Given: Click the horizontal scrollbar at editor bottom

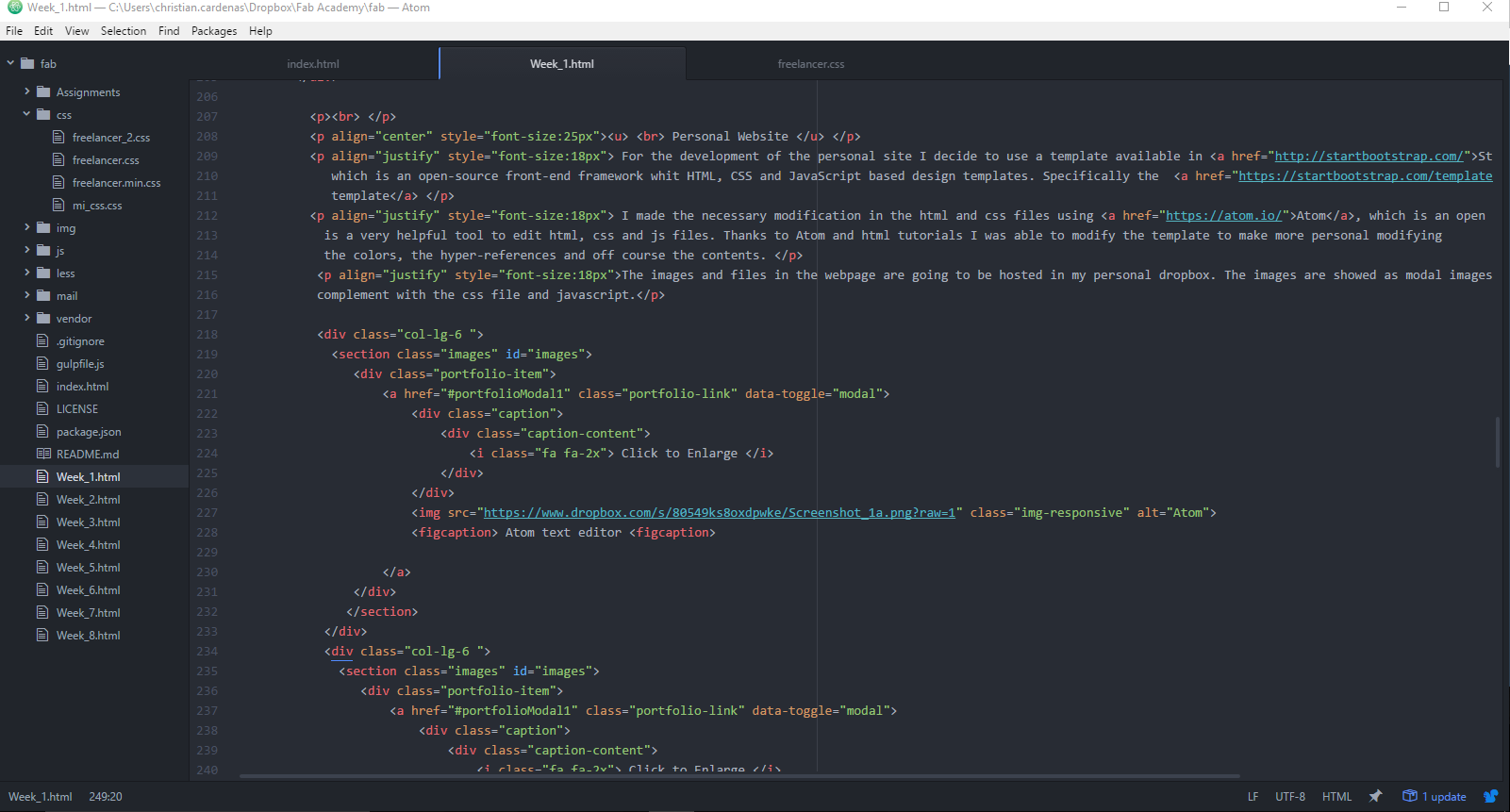Looking at the screenshot, I should (739, 776).
